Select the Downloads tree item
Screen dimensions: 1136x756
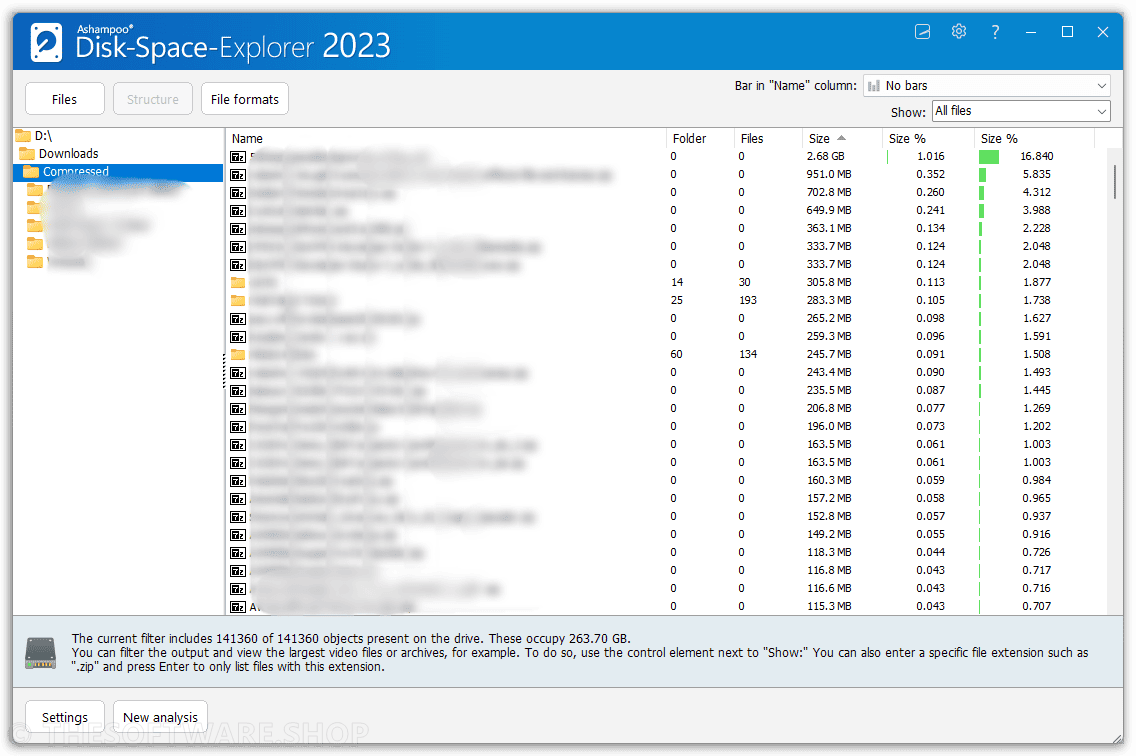tap(68, 154)
